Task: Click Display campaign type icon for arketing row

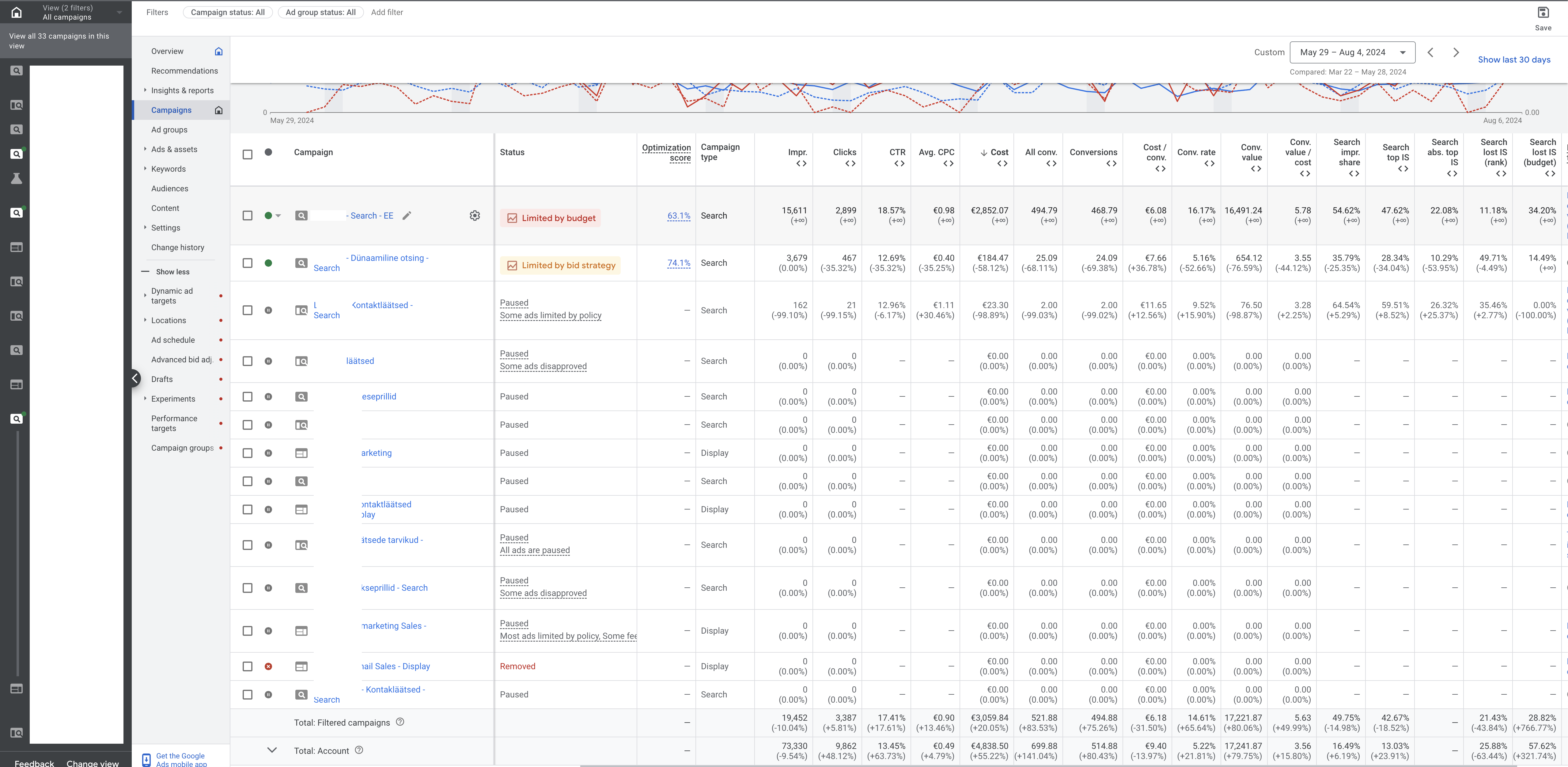Action: [301, 453]
